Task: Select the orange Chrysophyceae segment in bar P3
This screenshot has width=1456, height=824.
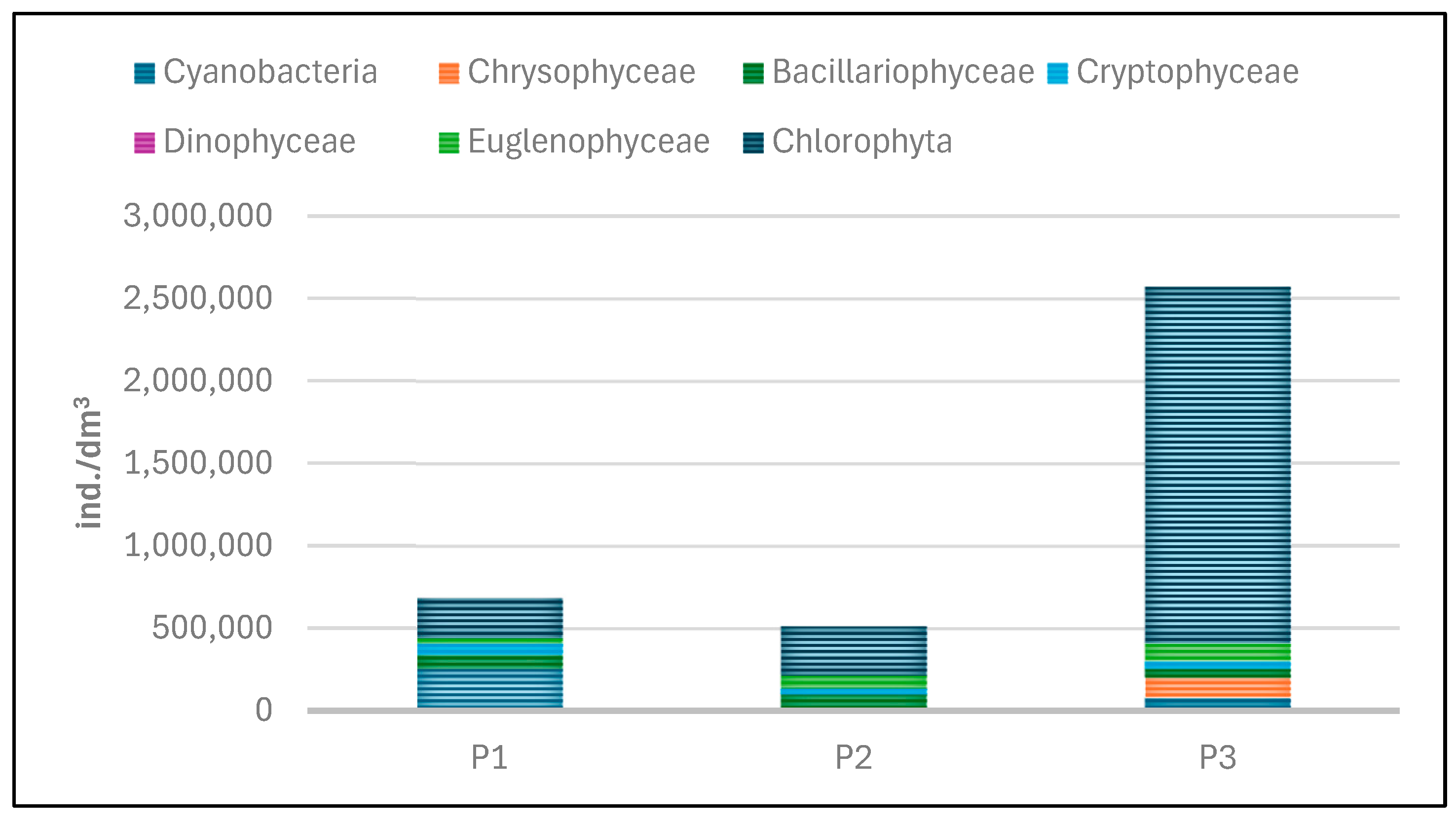Action: click(x=1217, y=688)
